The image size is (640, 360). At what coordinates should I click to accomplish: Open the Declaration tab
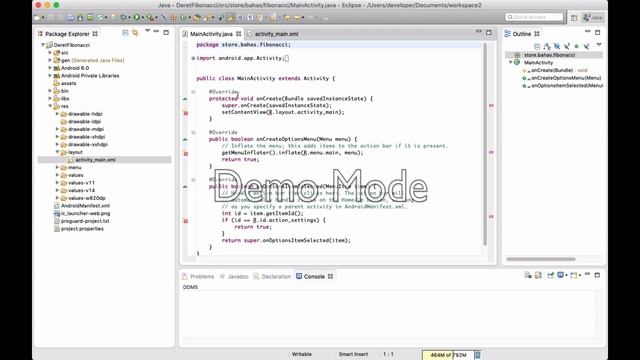tap(272, 277)
